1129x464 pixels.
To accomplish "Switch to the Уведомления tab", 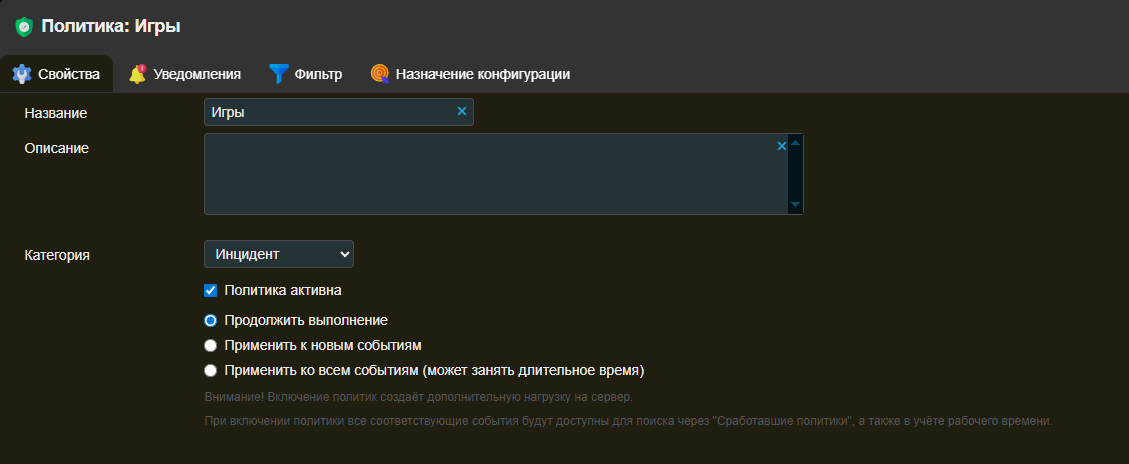I will click(x=197, y=74).
